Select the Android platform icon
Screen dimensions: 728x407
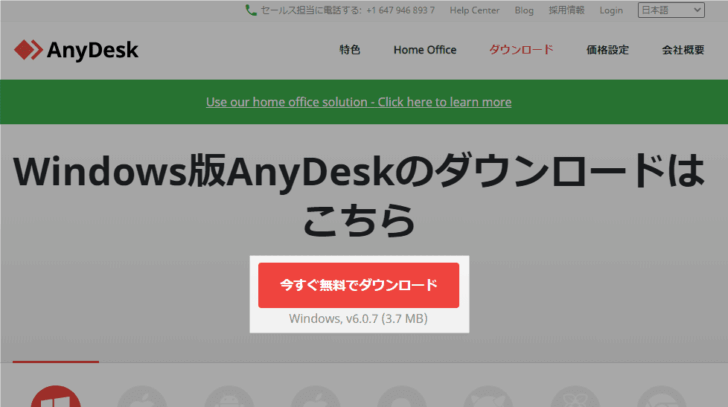point(229,396)
